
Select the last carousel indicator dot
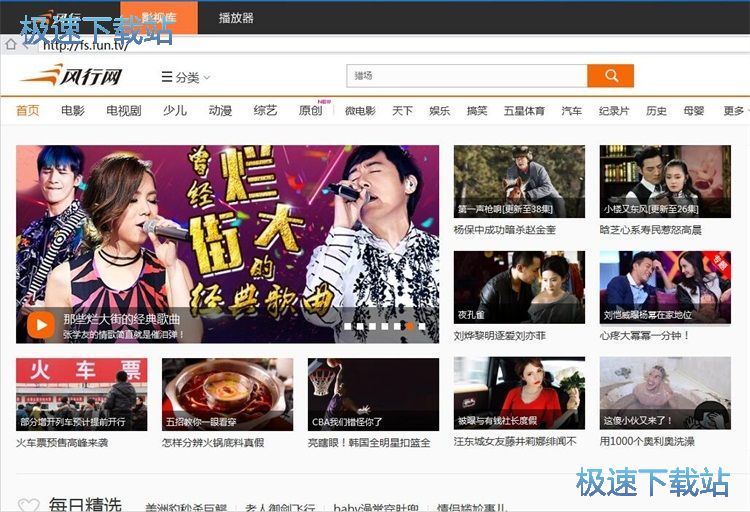click(422, 326)
